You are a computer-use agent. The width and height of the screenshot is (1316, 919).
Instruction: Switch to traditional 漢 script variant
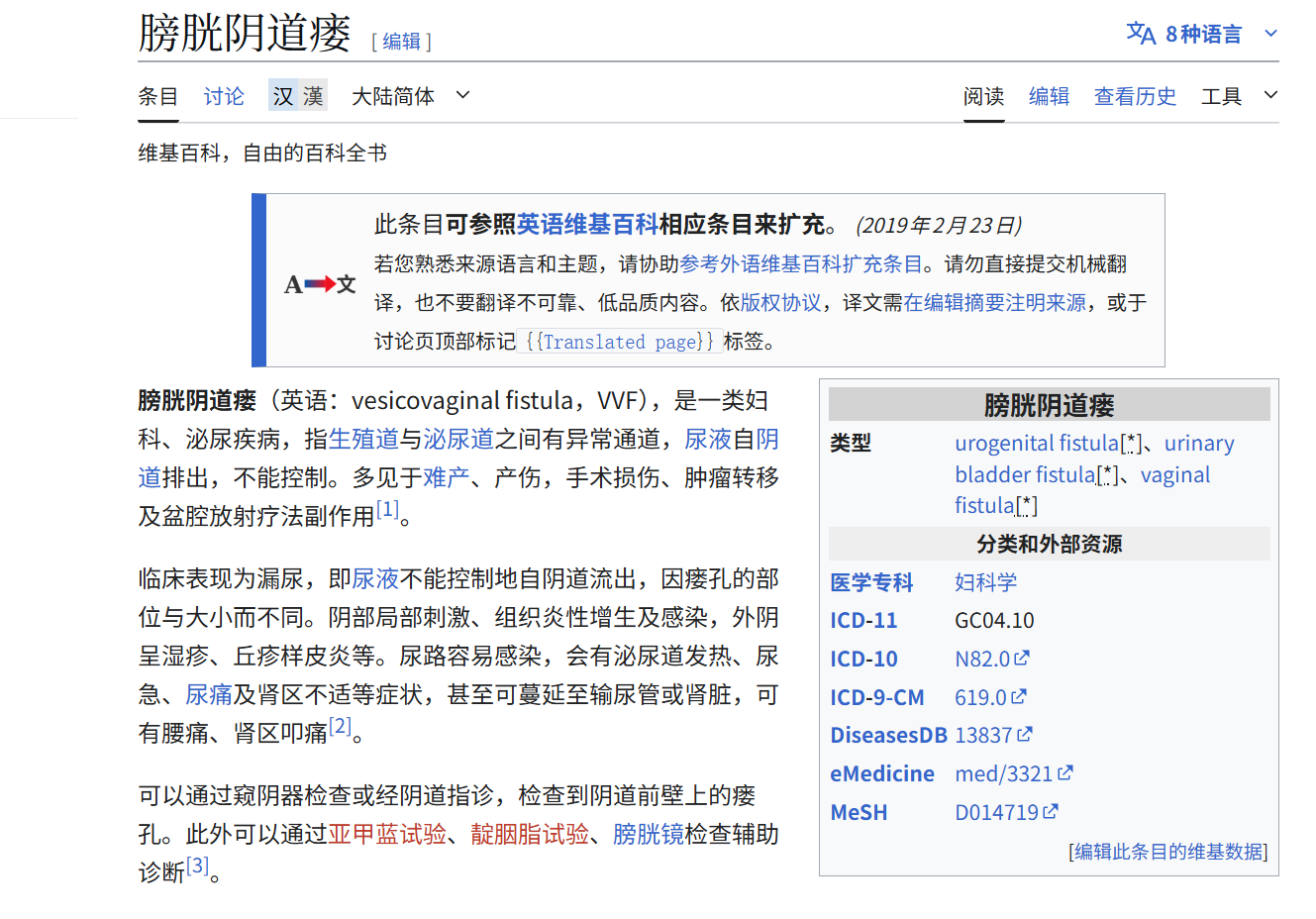pyautogui.click(x=313, y=96)
